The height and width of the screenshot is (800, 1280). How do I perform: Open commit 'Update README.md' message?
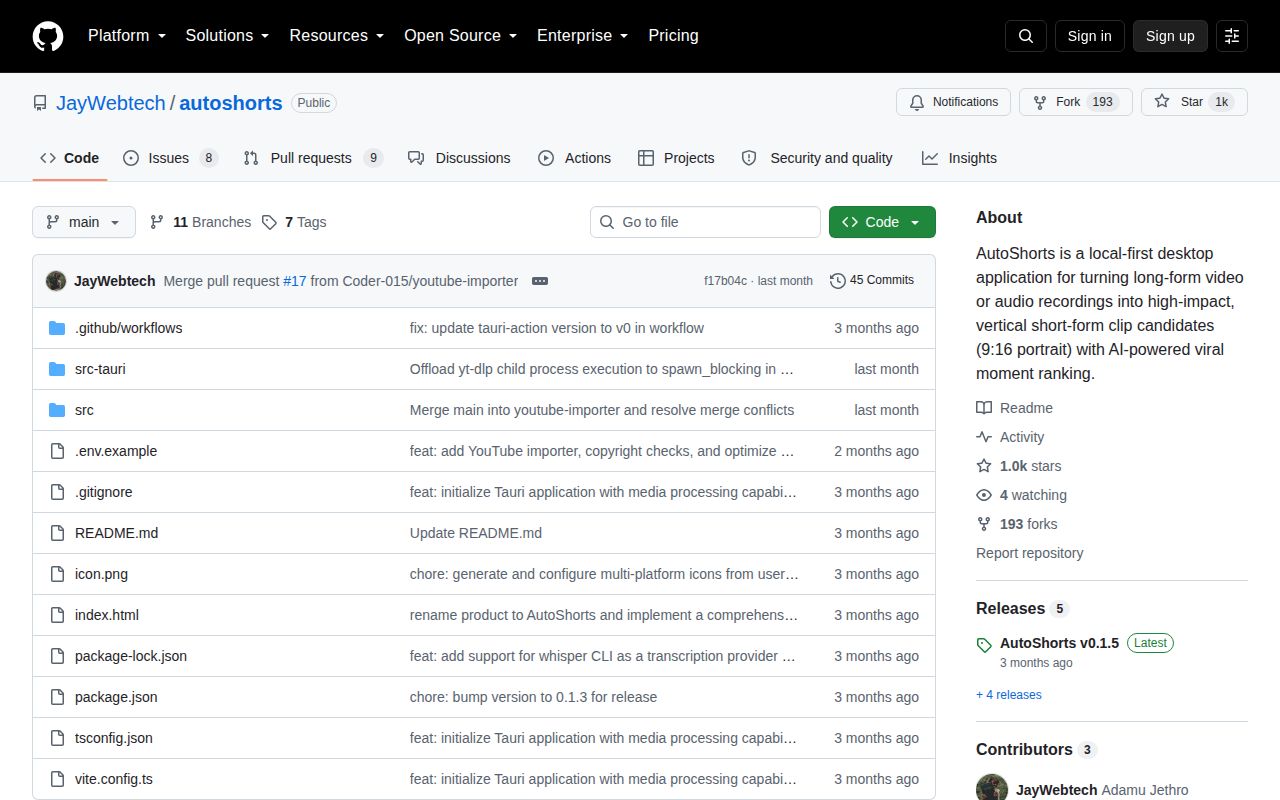(476, 533)
